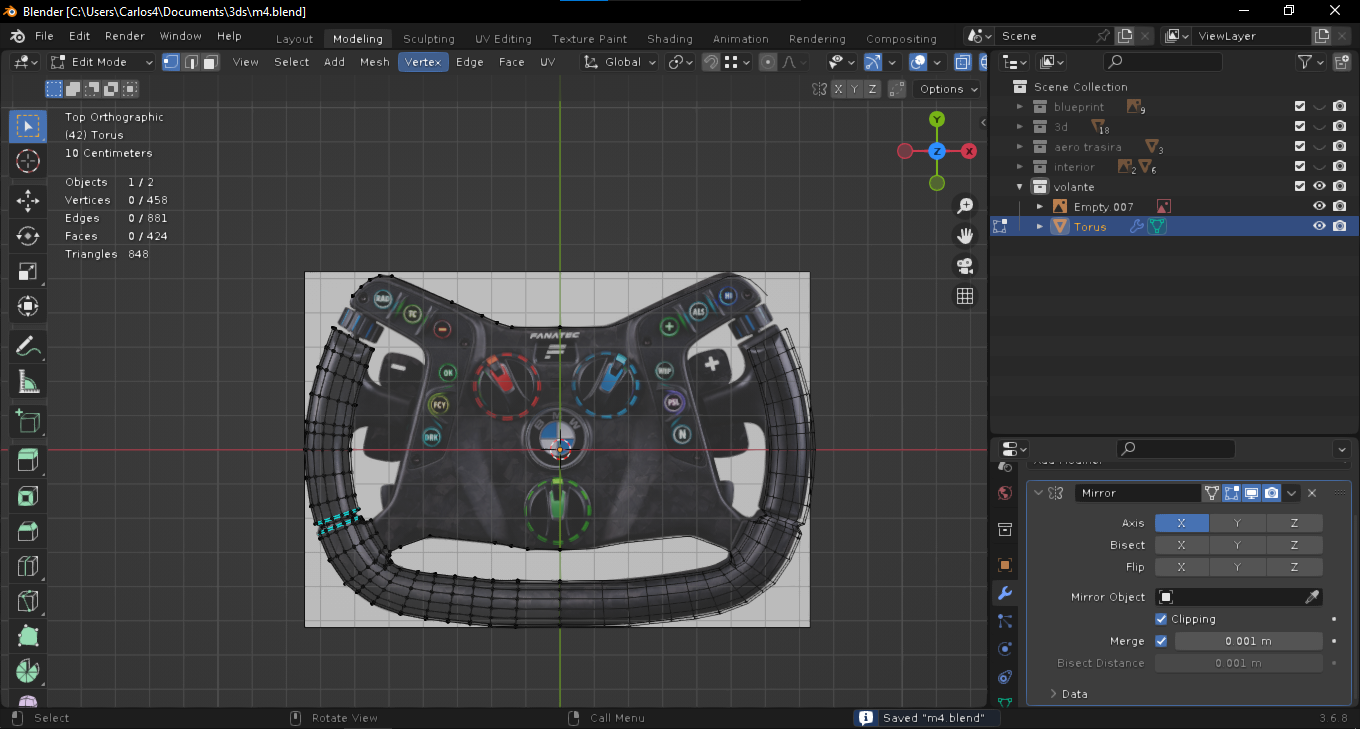Uncheck the Clipping checkbox
The image size is (1360, 729).
point(1161,619)
